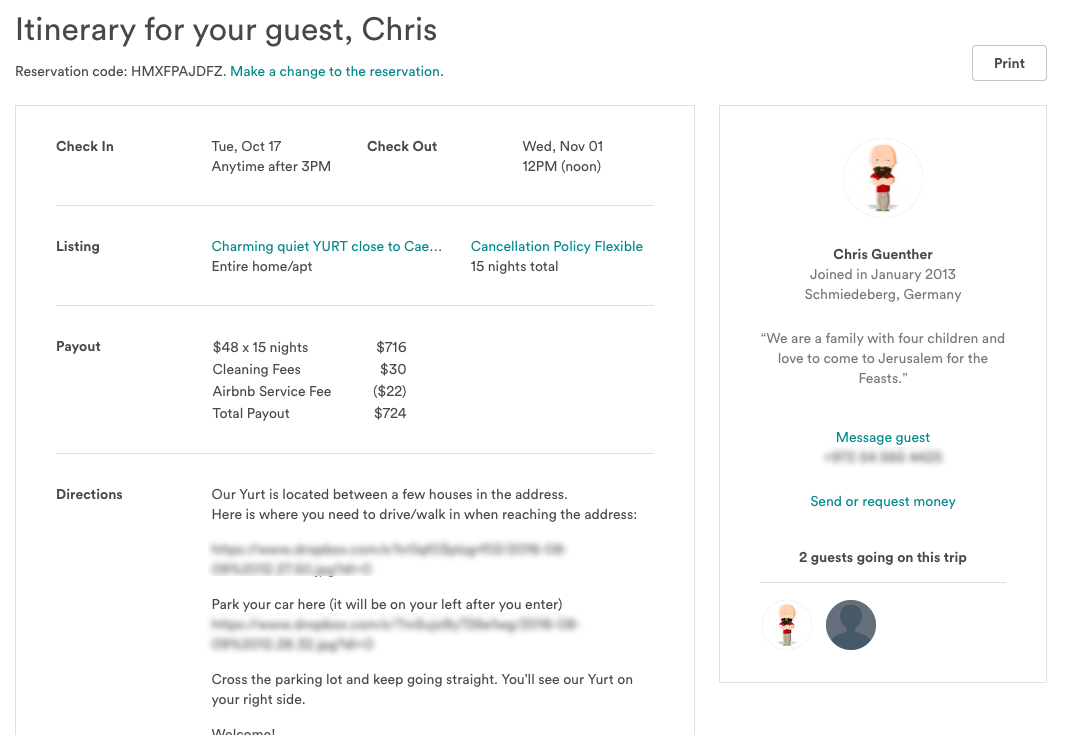Click the '2 guests going on this trip' heading
1066x735 pixels.
(882, 557)
